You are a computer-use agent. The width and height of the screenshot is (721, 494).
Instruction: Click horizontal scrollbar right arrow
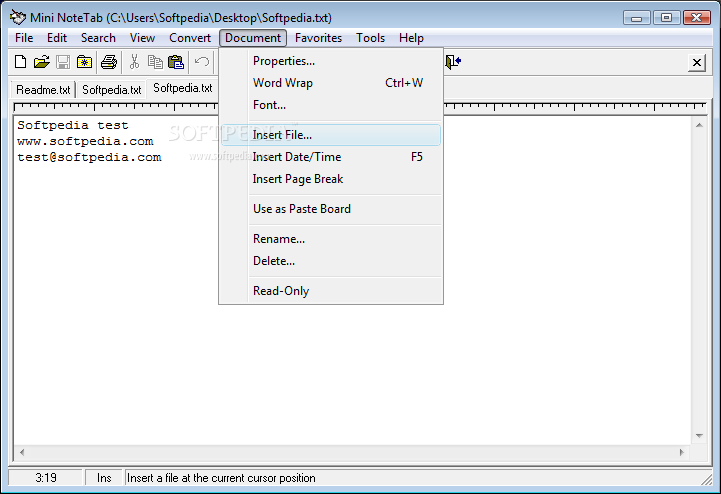tap(682, 452)
